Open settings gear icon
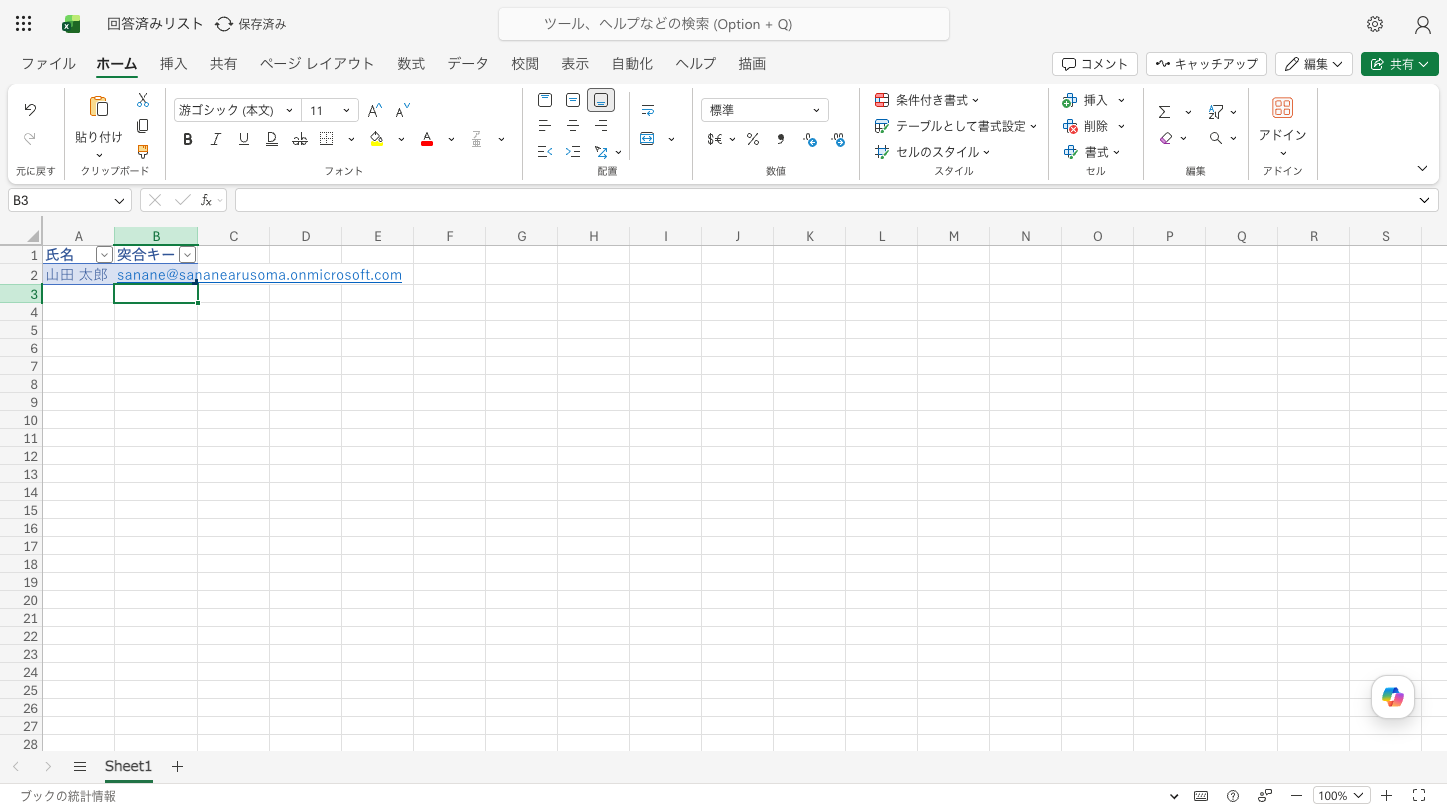This screenshot has width=1447, height=806. click(1375, 24)
